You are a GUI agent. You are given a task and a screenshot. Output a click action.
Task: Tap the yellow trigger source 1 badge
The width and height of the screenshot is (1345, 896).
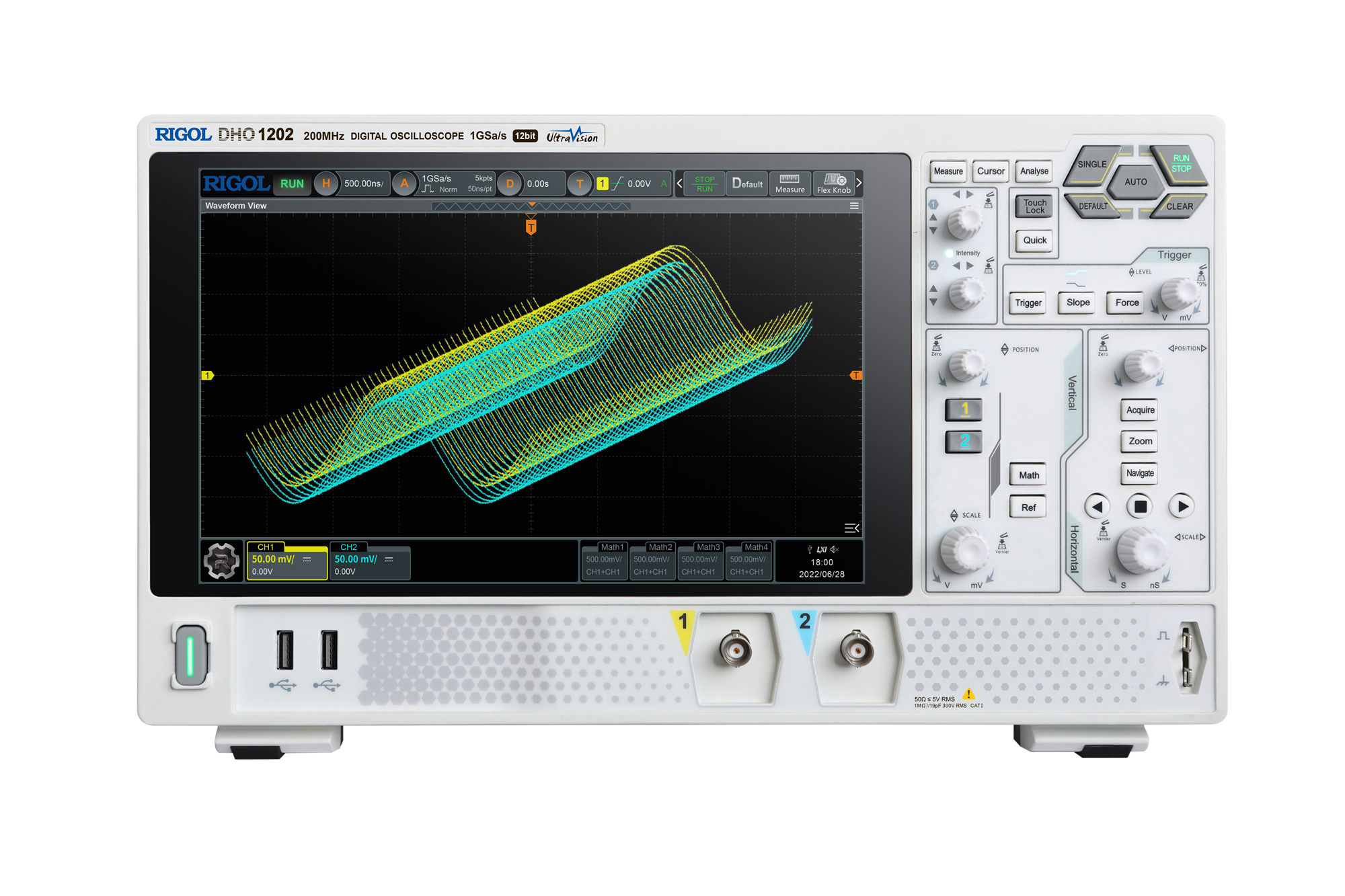click(x=603, y=184)
